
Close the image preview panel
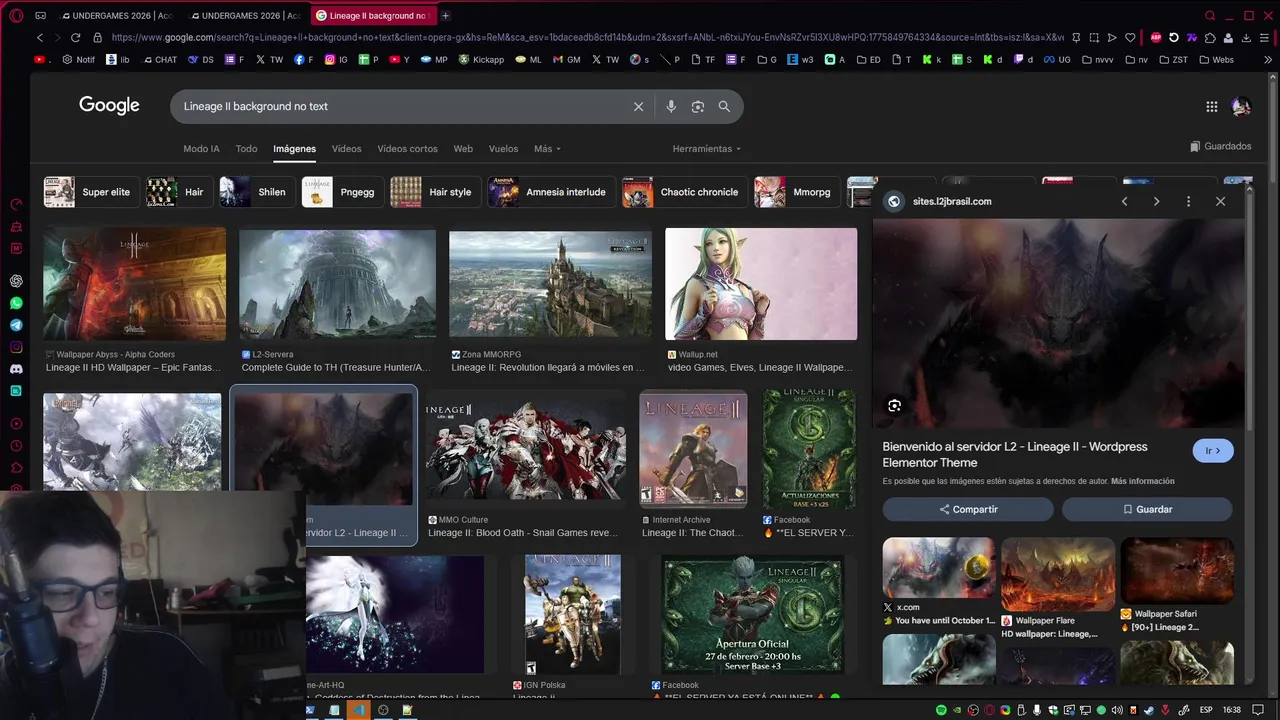coord(1220,201)
